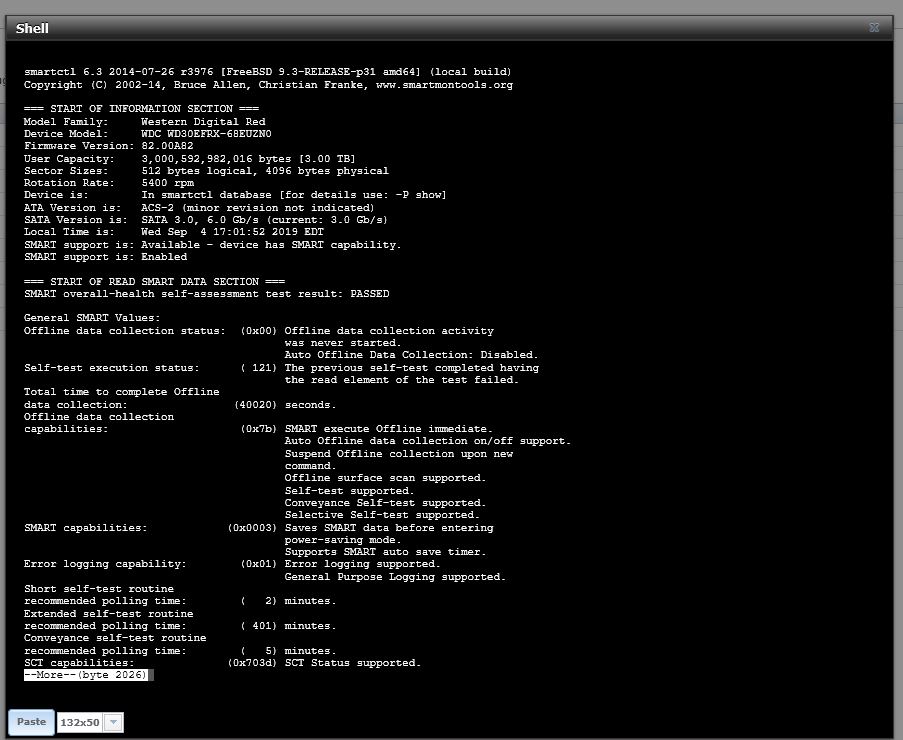This screenshot has width=903, height=740.
Task: Click the PASSED health result text
Action: pyautogui.click(x=370, y=294)
